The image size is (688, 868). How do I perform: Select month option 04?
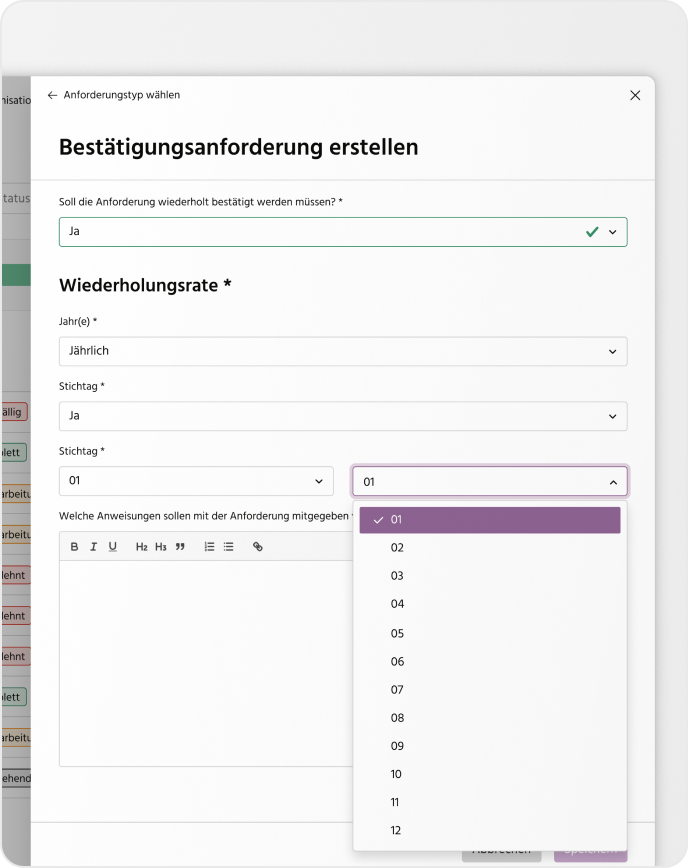coord(489,604)
